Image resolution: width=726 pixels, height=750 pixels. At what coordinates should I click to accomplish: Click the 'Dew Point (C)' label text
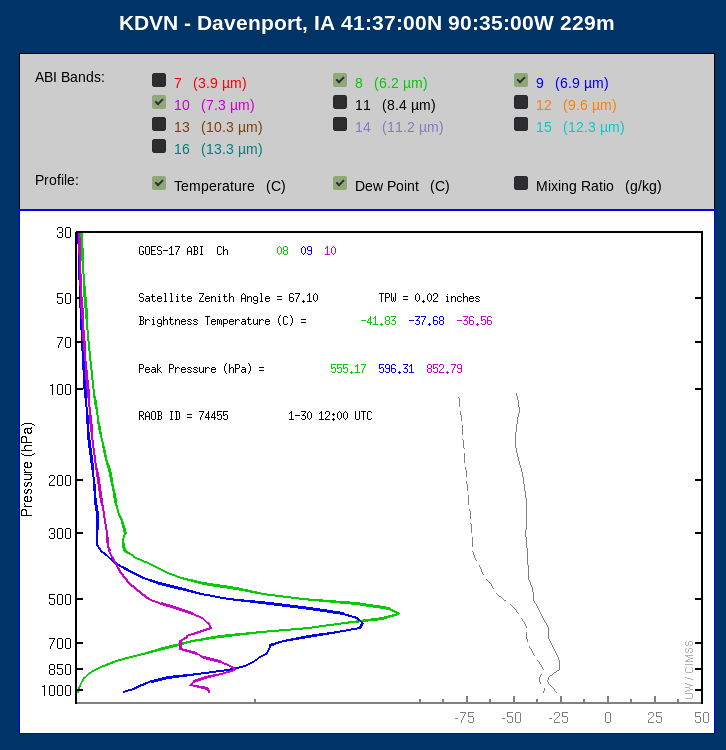(x=402, y=186)
